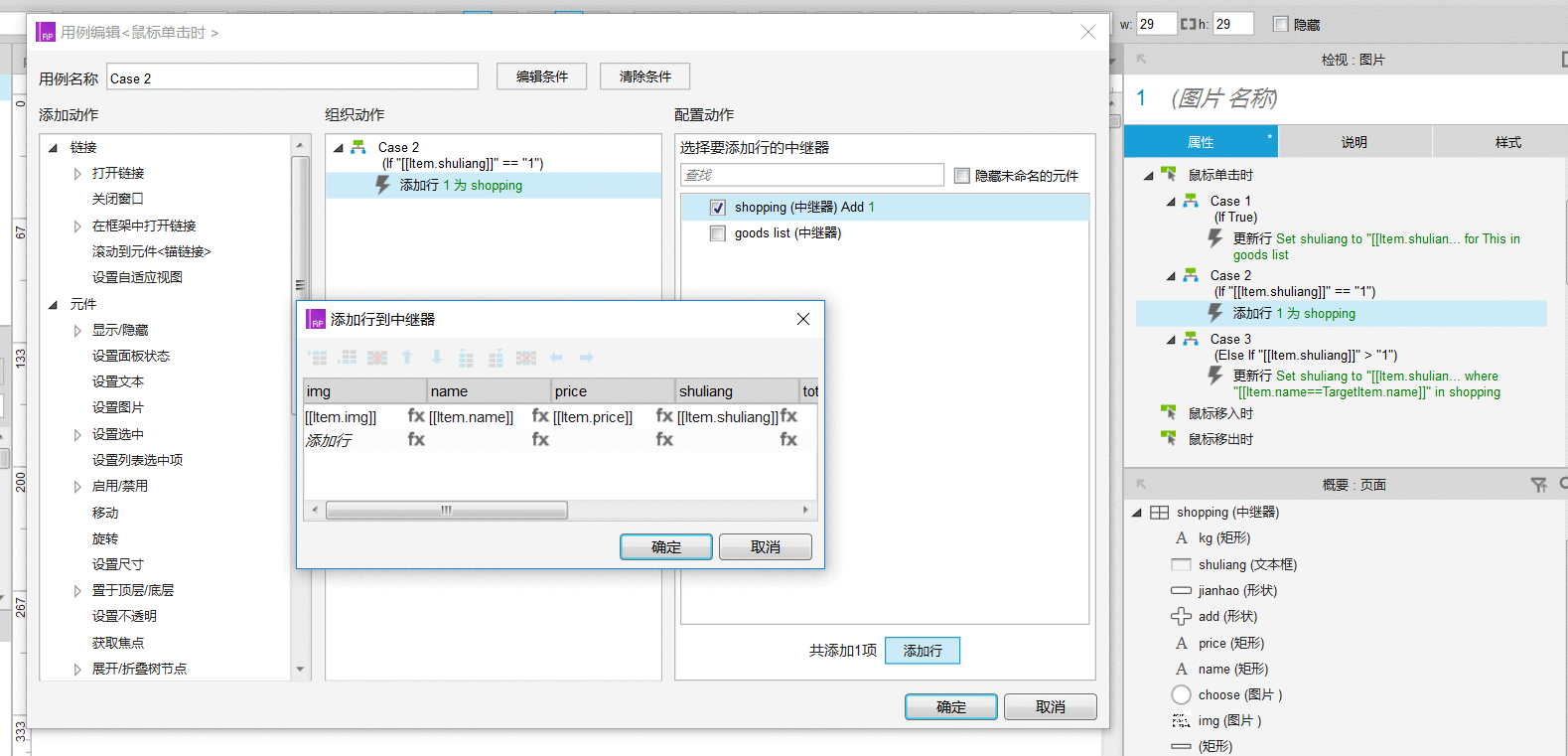Select the 设置面板状态 action

point(131,356)
